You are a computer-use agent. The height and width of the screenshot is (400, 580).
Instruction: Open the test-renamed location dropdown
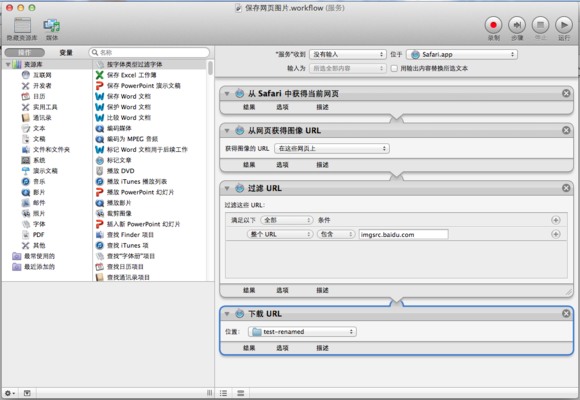pos(302,332)
